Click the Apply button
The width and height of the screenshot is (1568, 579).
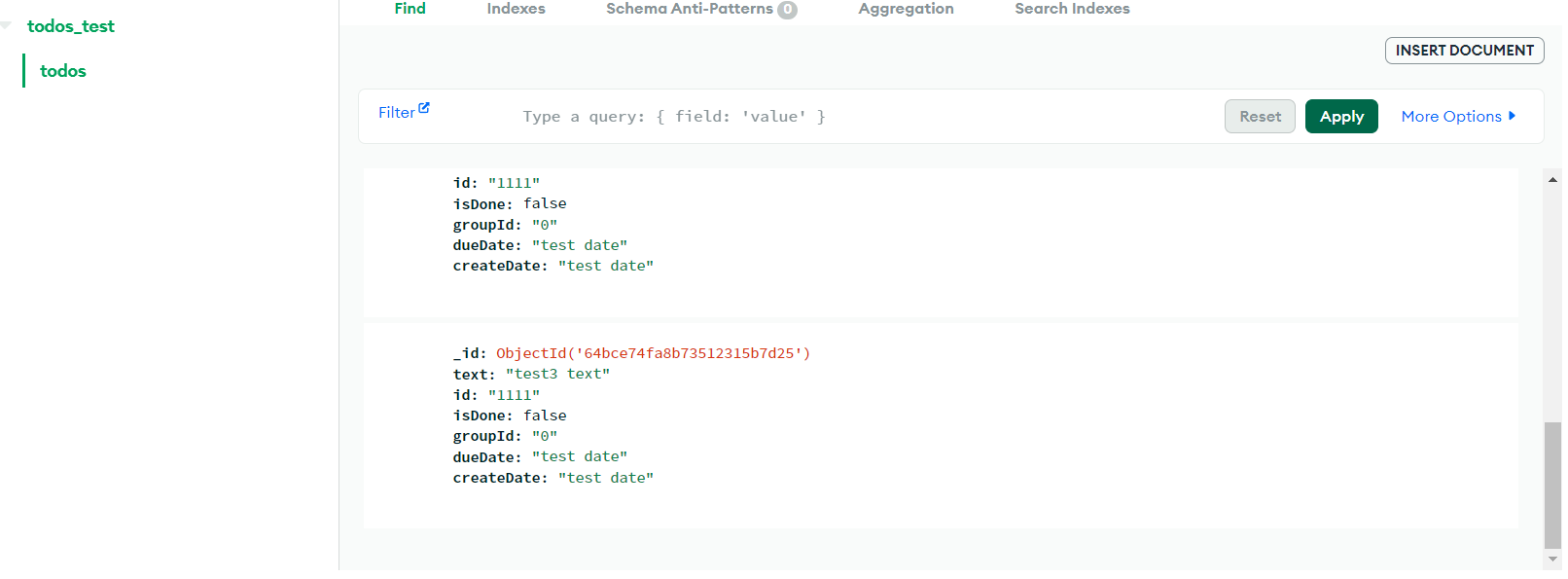coord(1341,117)
